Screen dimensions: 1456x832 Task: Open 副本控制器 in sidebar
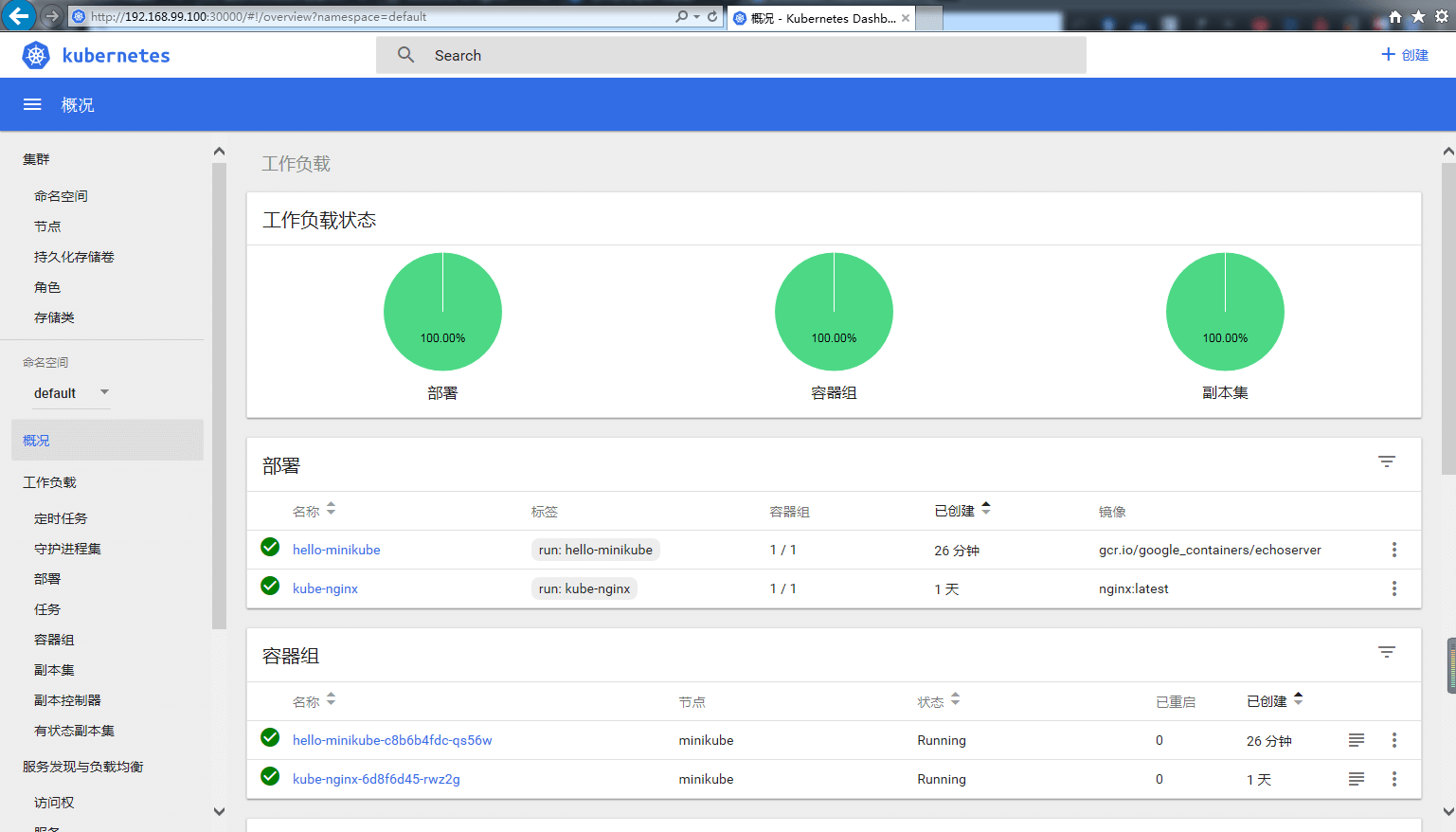point(67,700)
